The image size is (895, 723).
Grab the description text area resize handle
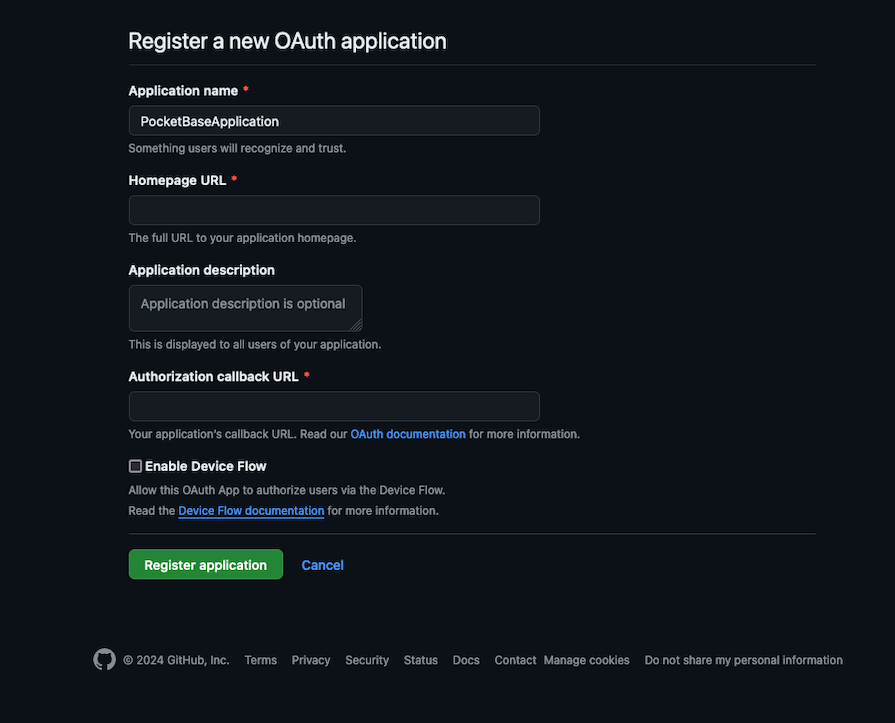(357, 326)
